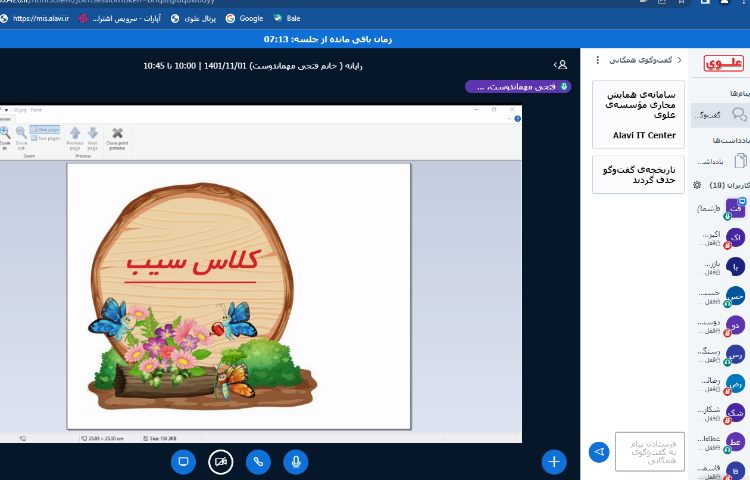Open the shared notes item in sidebar
Screen dimensions: 750x480
[x=722, y=161]
